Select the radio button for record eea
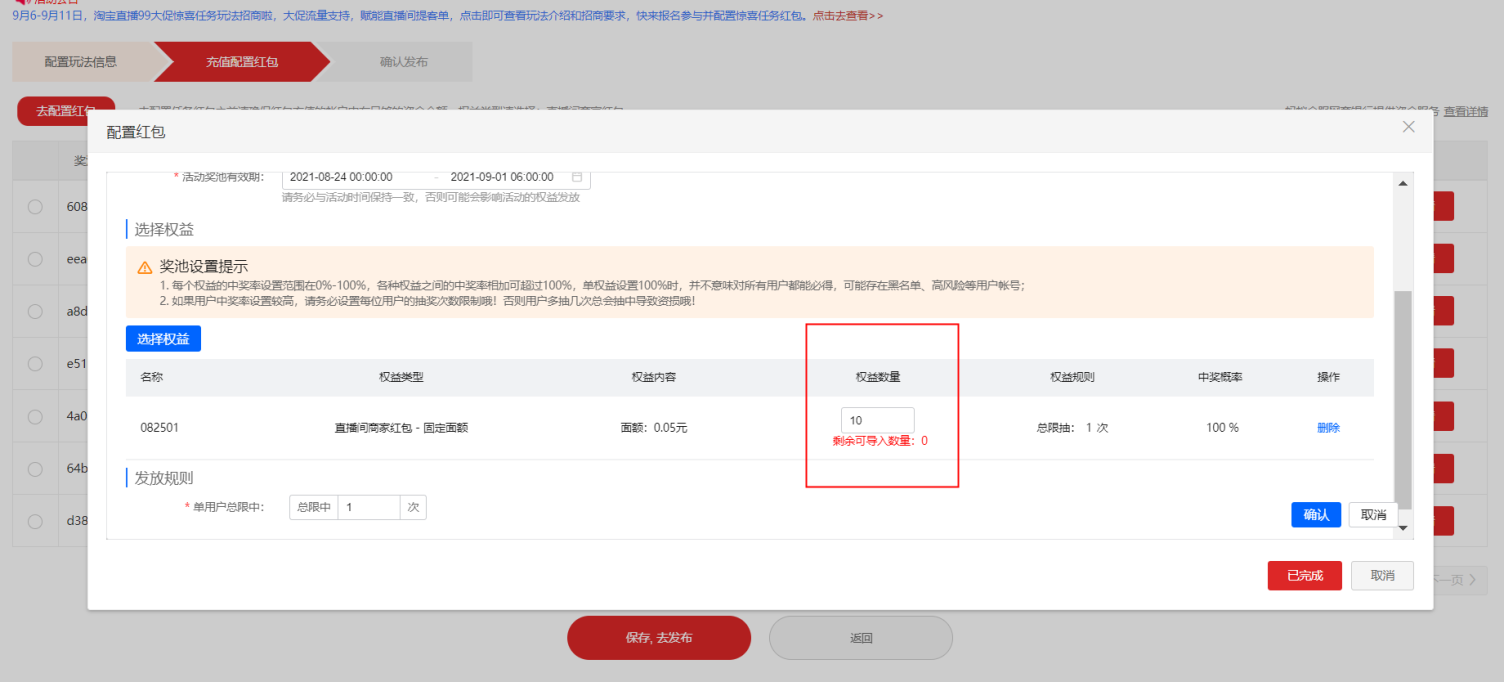 [x=36, y=258]
